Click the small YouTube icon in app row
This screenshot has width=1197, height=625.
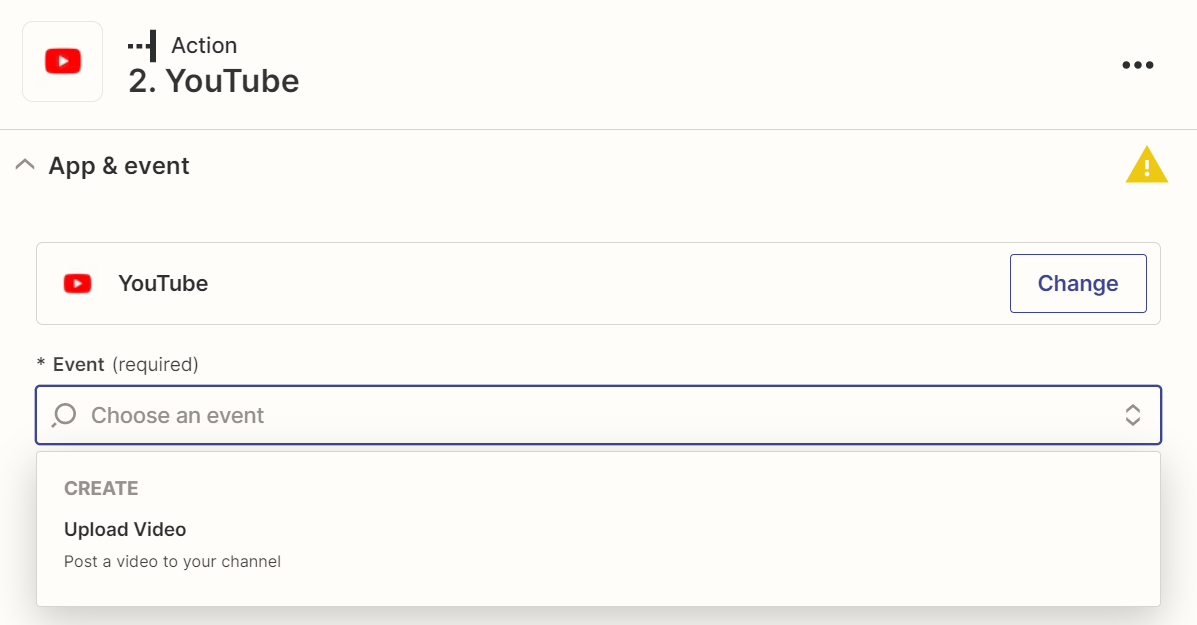click(77, 284)
